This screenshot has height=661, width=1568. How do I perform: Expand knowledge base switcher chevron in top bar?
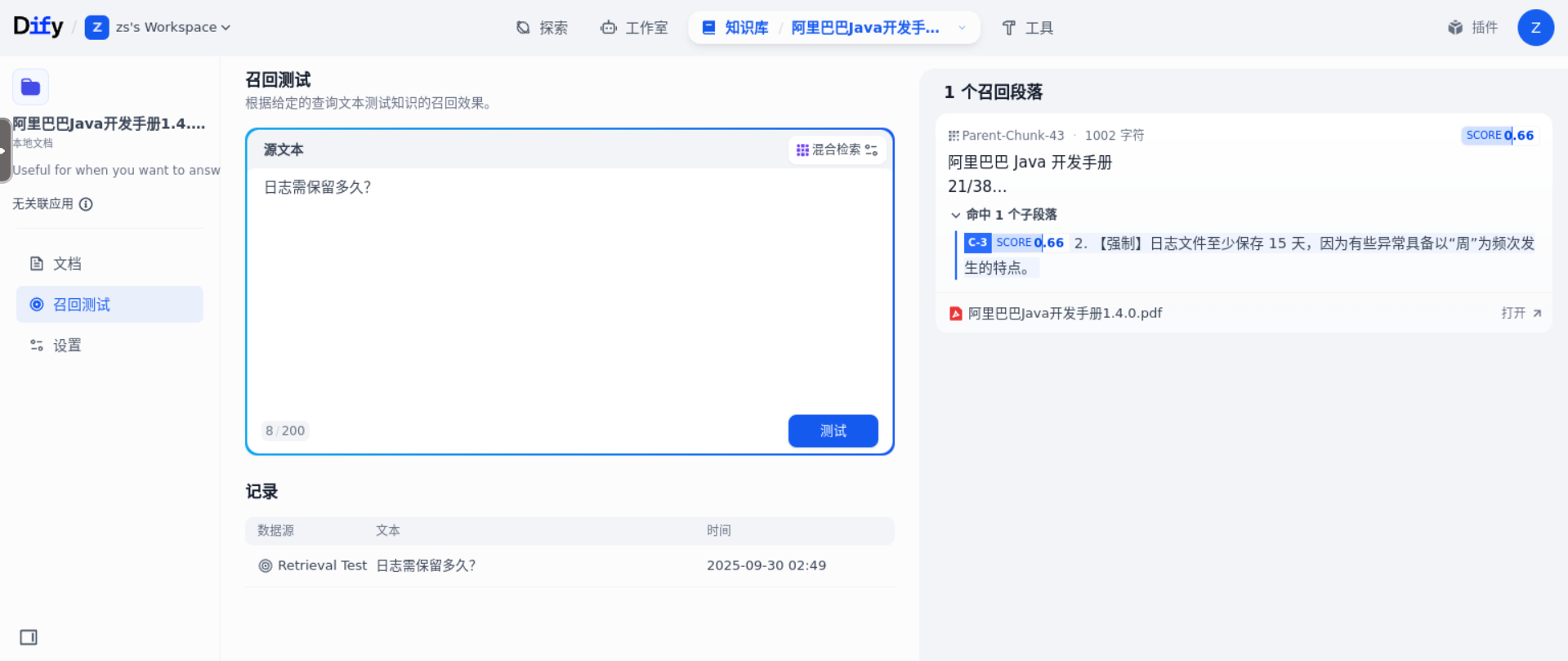pyautogui.click(x=962, y=28)
